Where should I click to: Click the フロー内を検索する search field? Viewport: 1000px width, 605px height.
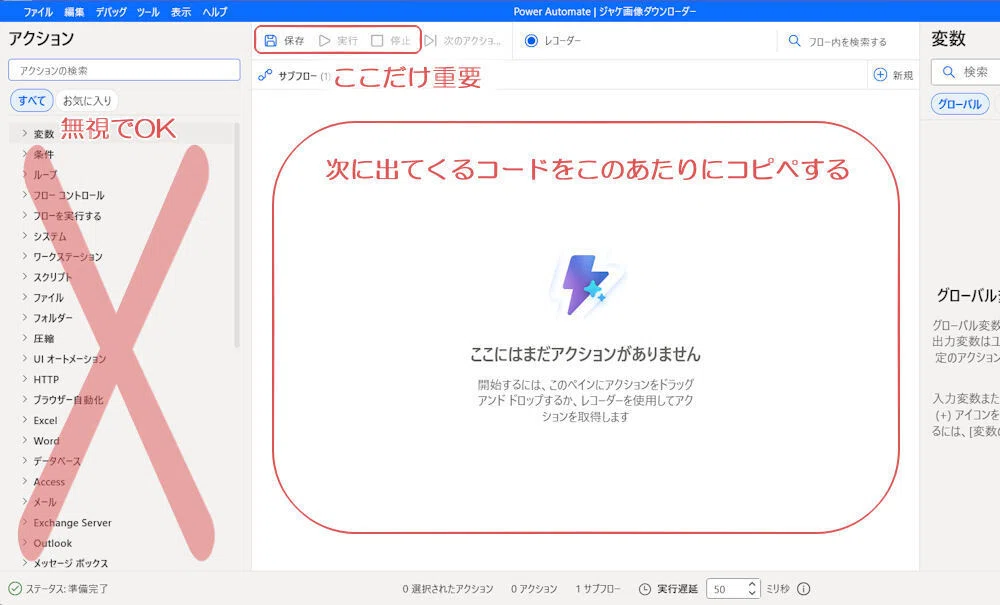[847, 41]
